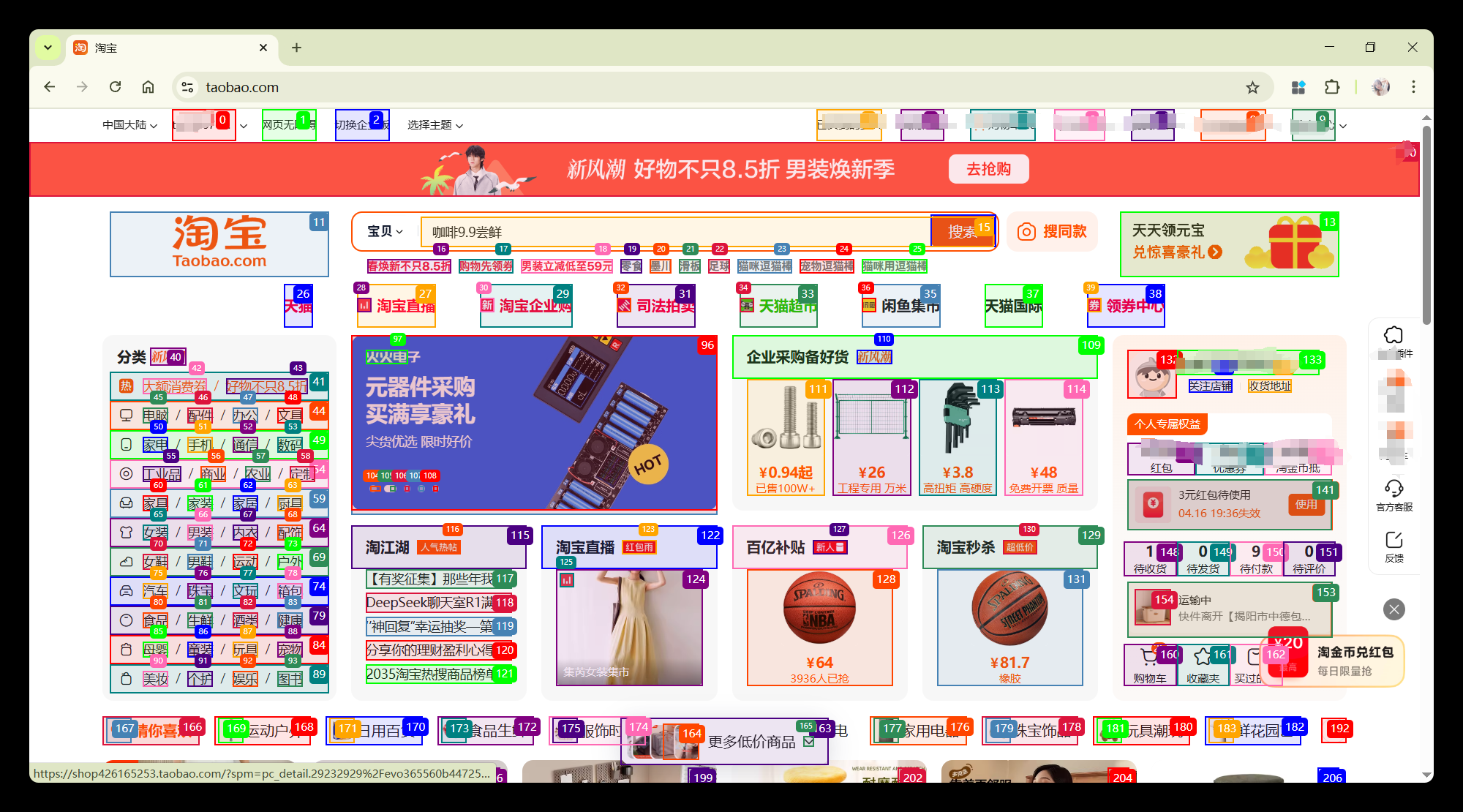Expand the 选择主题 theme dropdown
The height and width of the screenshot is (812, 1463).
[435, 125]
